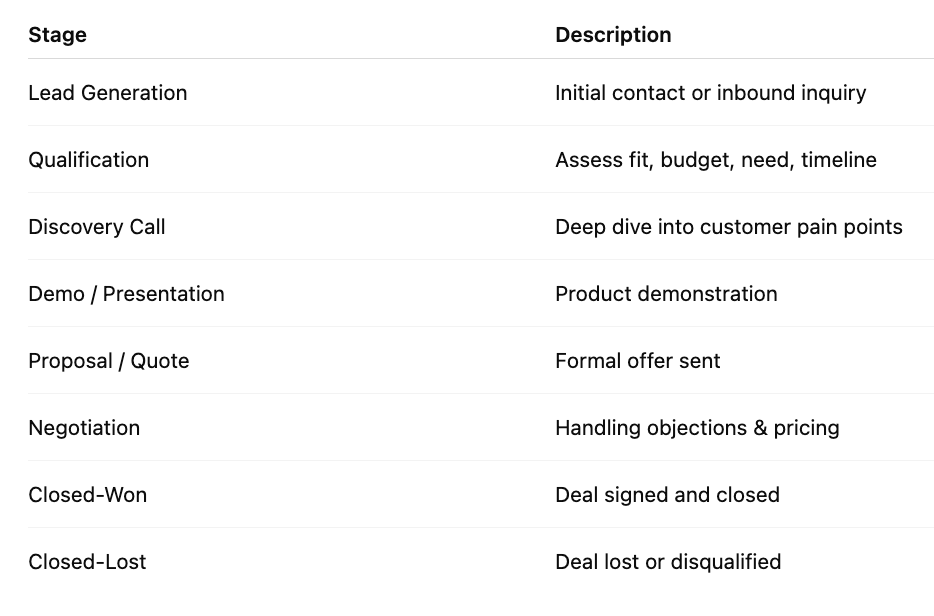Click the 'Formal offer sent' description
Viewport: 934px width, 616px height.
pyautogui.click(x=638, y=361)
